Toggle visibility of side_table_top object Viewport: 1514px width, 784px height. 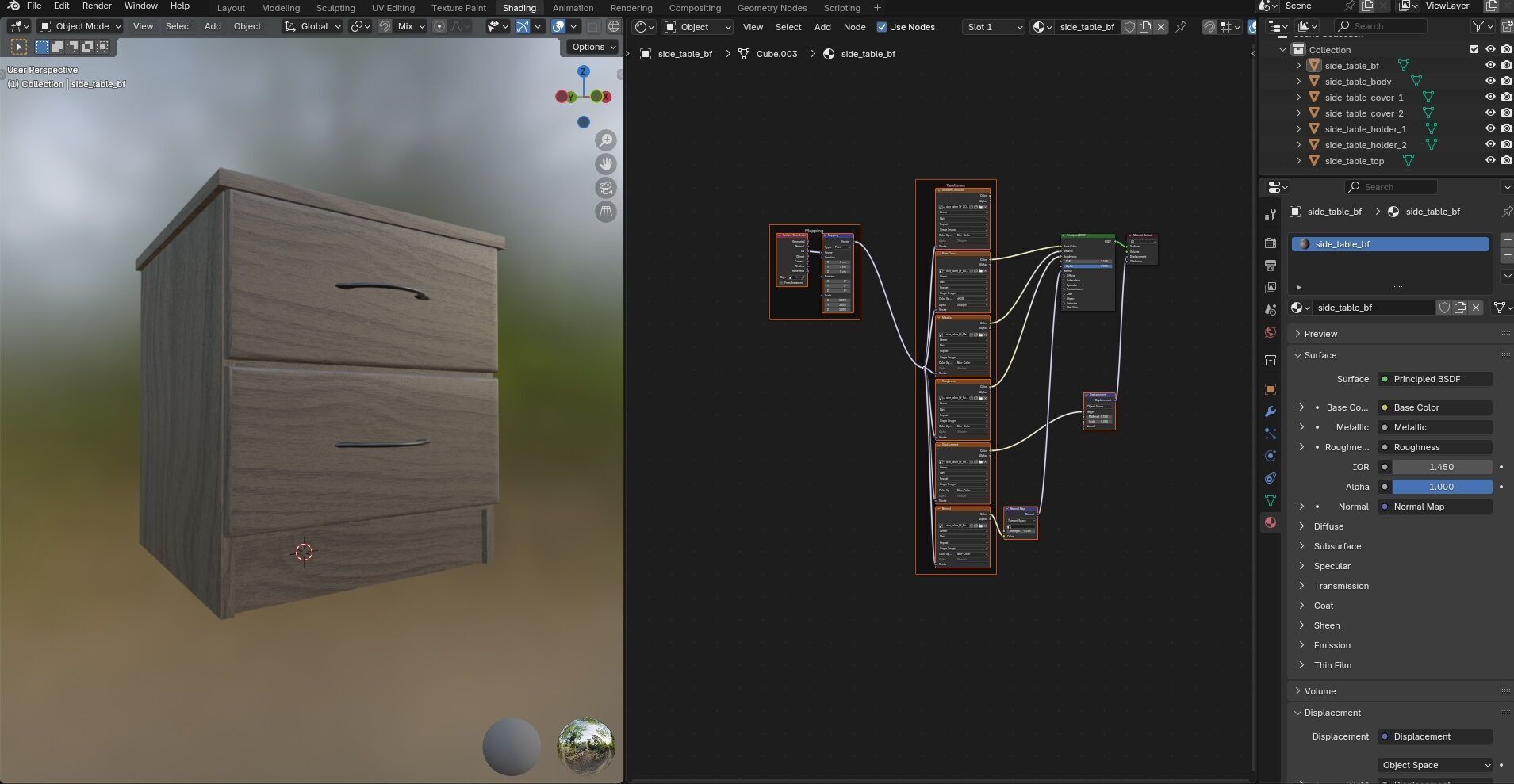[x=1490, y=161]
